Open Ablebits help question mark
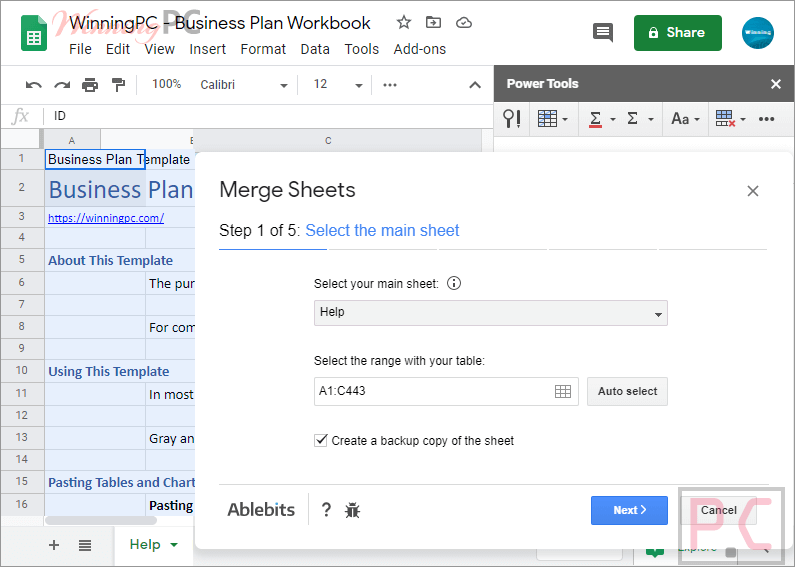795x567 pixels. pyautogui.click(x=327, y=510)
